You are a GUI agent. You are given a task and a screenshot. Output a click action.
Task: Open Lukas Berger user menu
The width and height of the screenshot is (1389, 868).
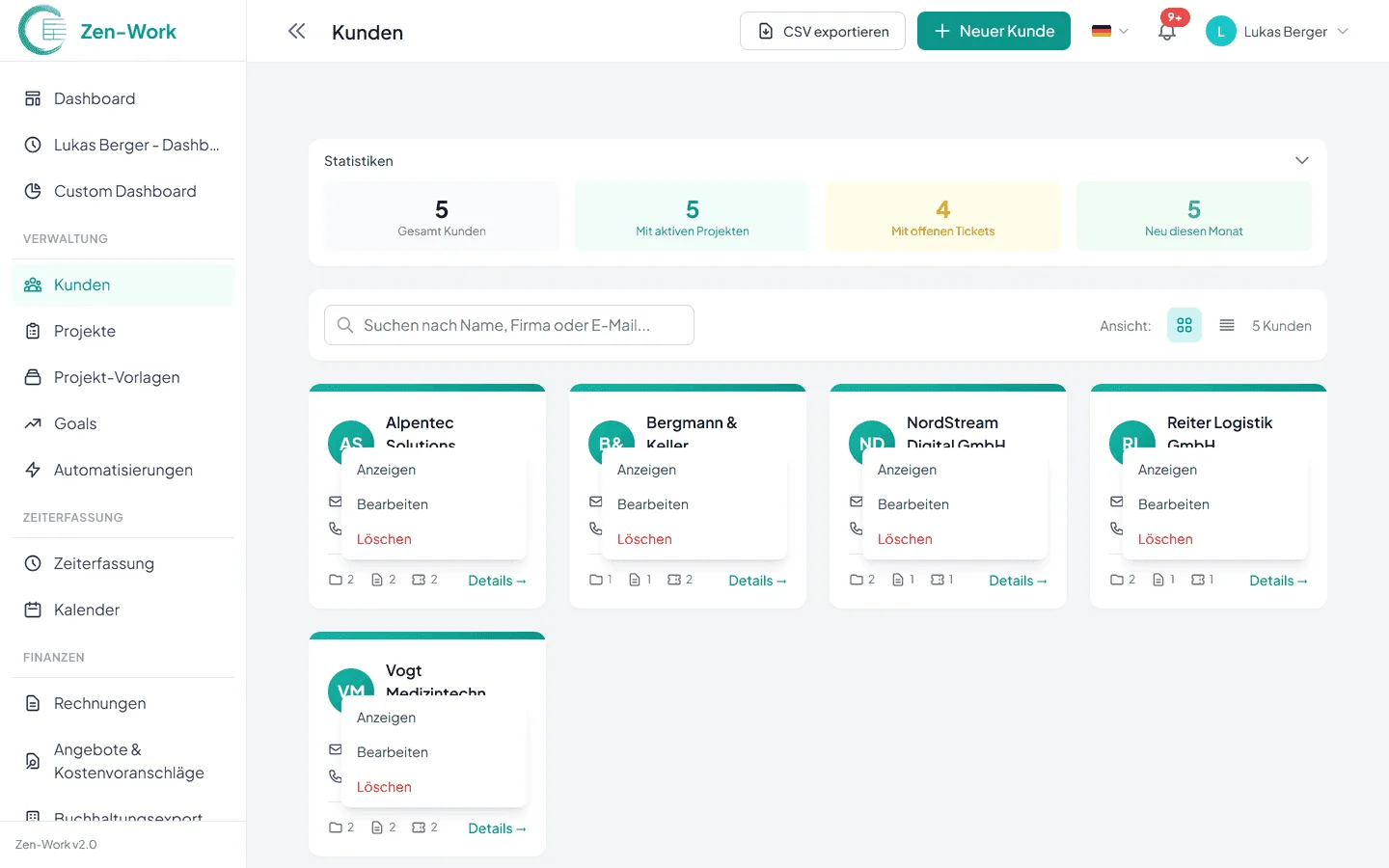point(1277,32)
